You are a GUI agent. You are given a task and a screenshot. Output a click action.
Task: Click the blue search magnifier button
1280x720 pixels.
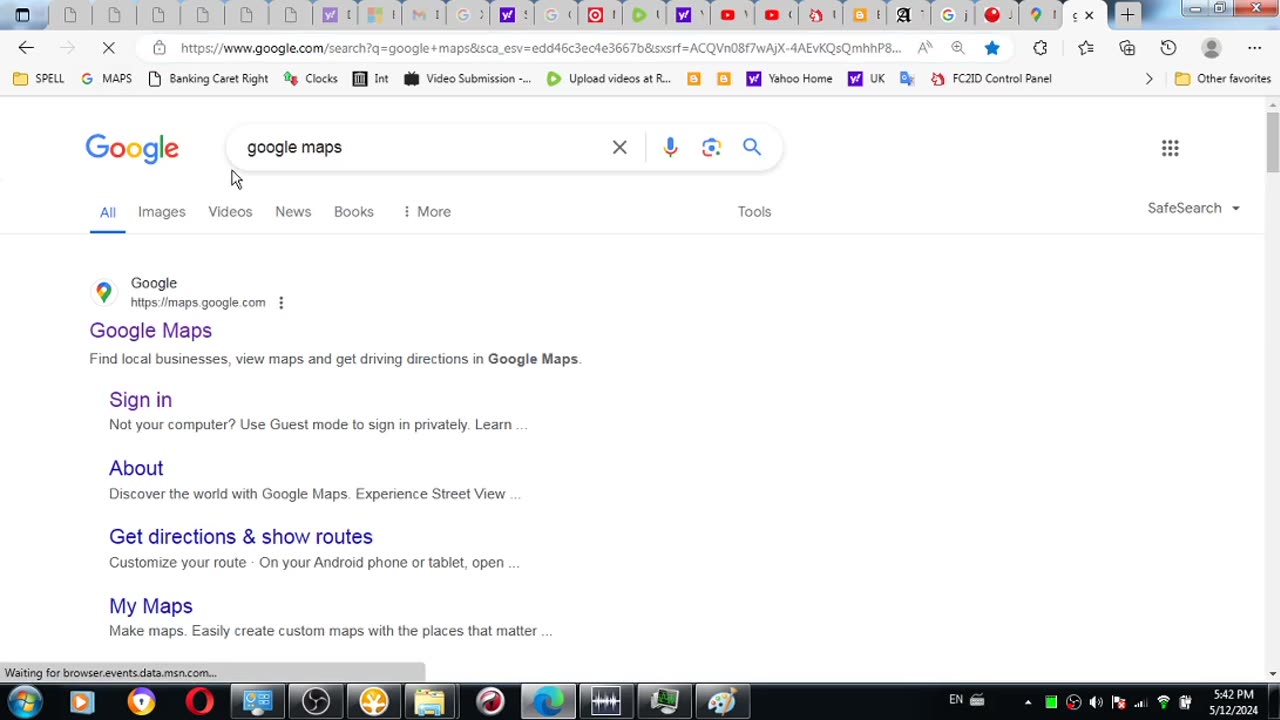[x=752, y=148]
